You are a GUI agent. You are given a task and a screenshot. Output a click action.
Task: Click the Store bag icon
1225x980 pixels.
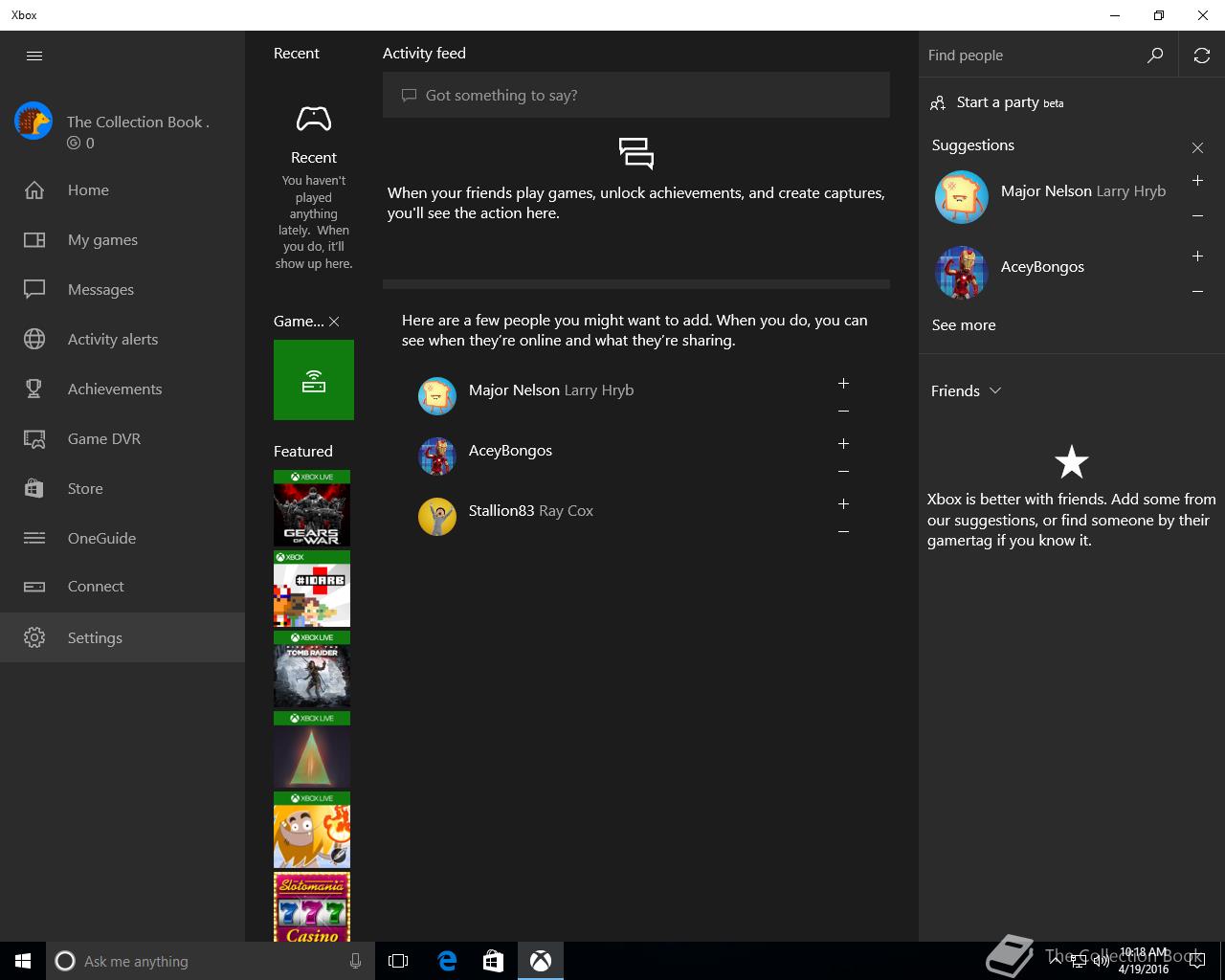click(x=34, y=488)
